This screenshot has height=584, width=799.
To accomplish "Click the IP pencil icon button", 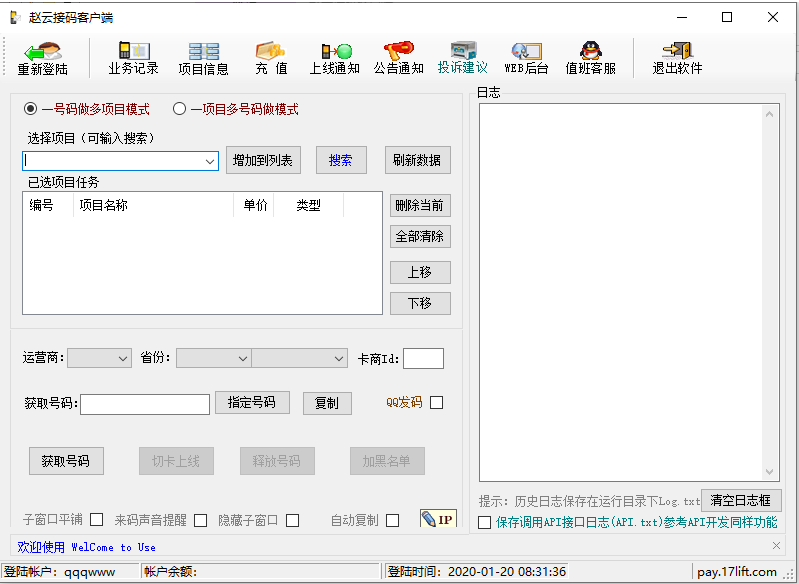I will pyautogui.click(x=438, y=519).
